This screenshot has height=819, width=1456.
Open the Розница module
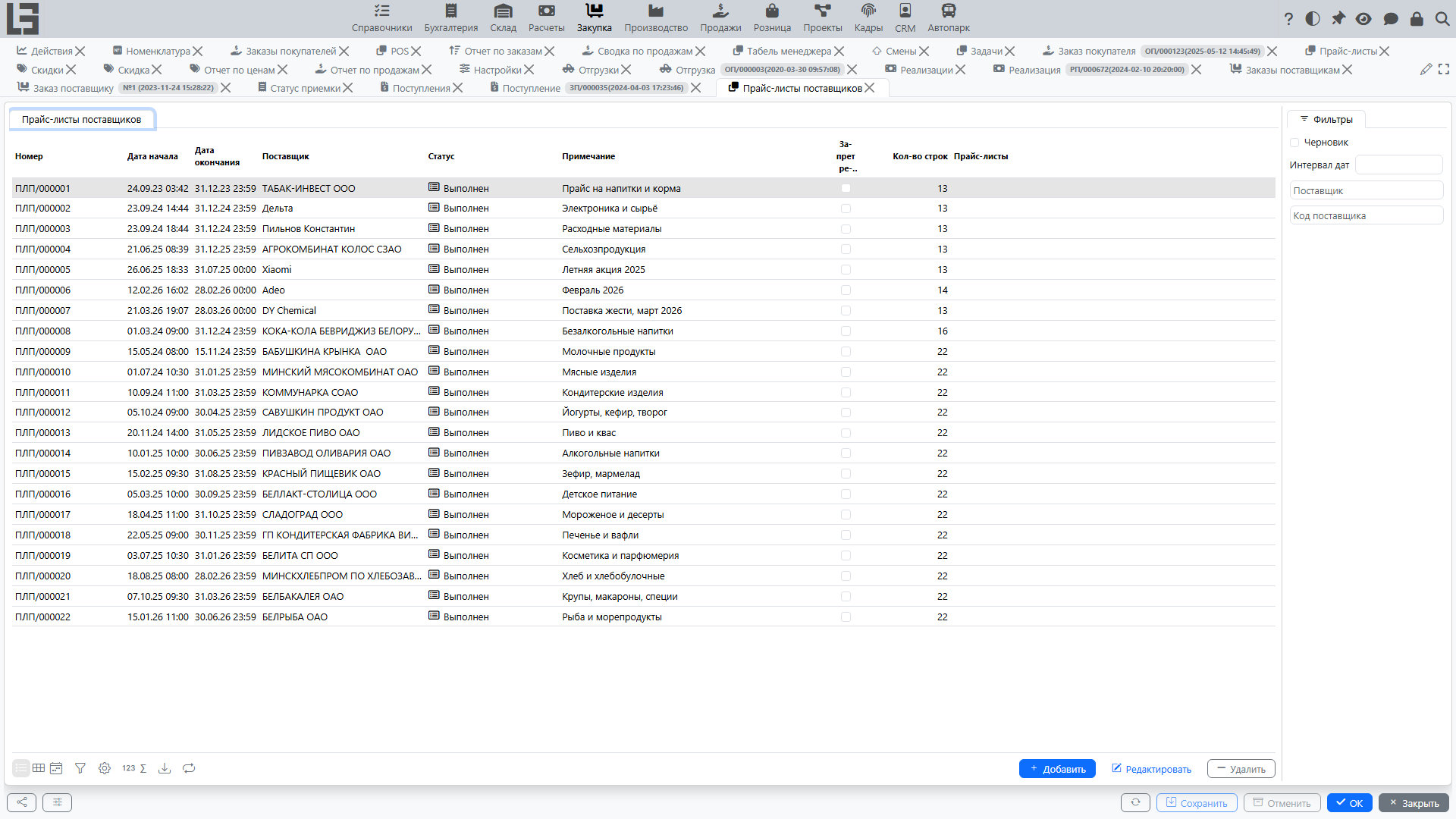[772, 19]
